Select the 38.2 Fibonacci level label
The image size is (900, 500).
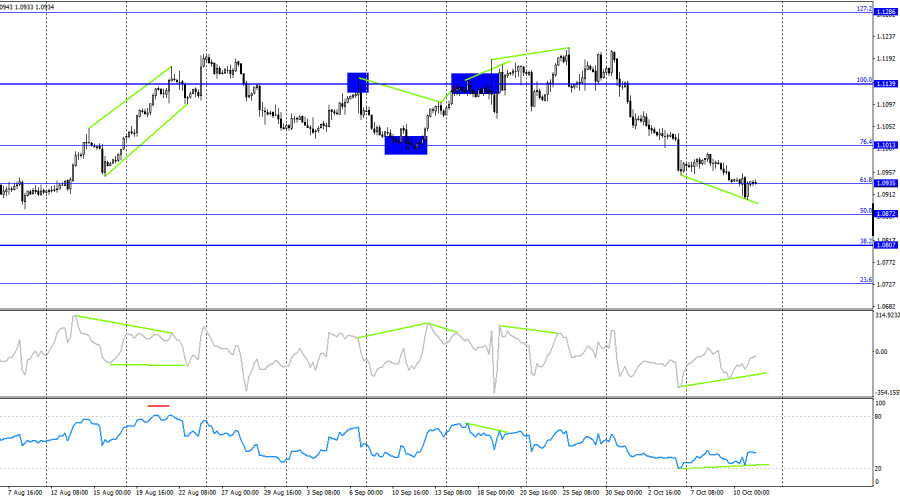866,242
